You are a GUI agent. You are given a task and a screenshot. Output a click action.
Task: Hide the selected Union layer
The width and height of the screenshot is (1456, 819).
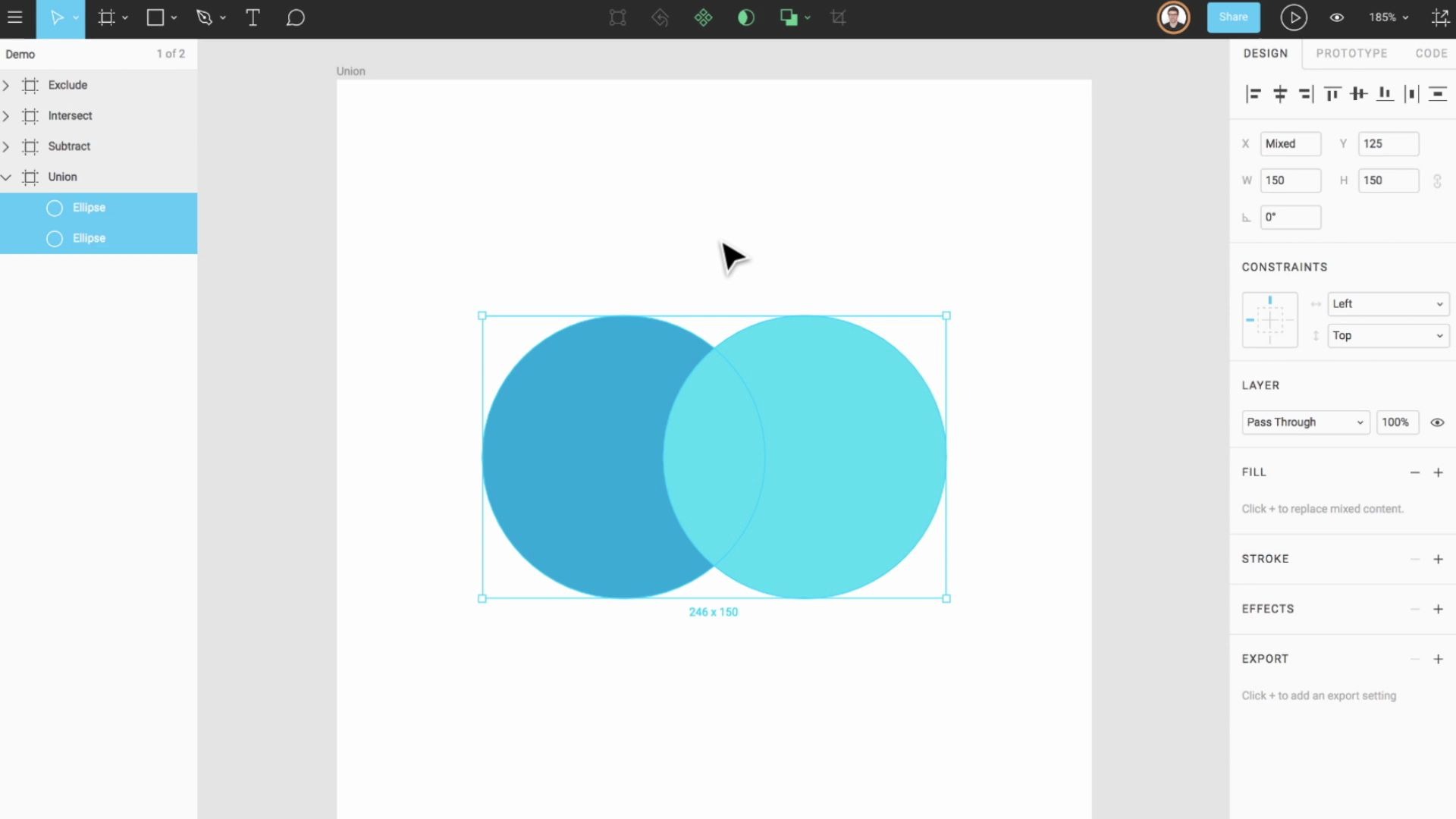point(1437,422)
